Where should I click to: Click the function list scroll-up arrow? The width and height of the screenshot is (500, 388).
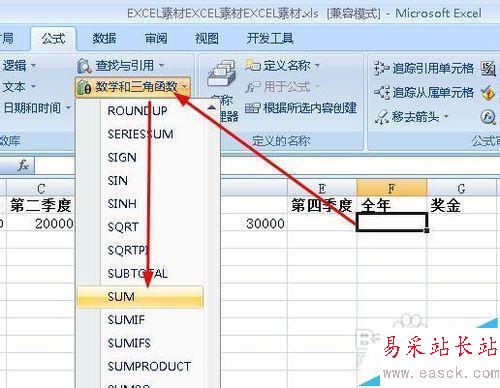click(211, 108)
